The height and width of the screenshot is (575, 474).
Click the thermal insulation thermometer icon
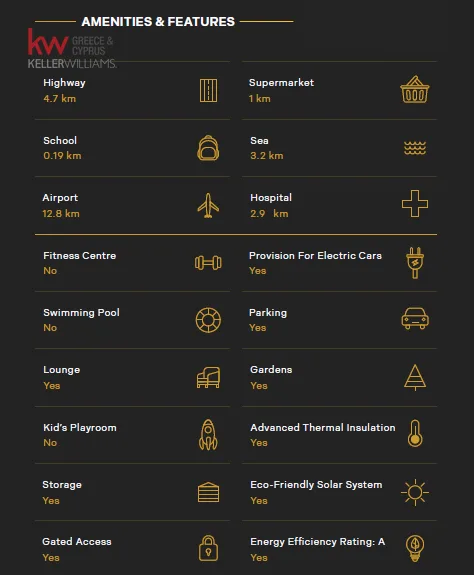tap(415, 433)
